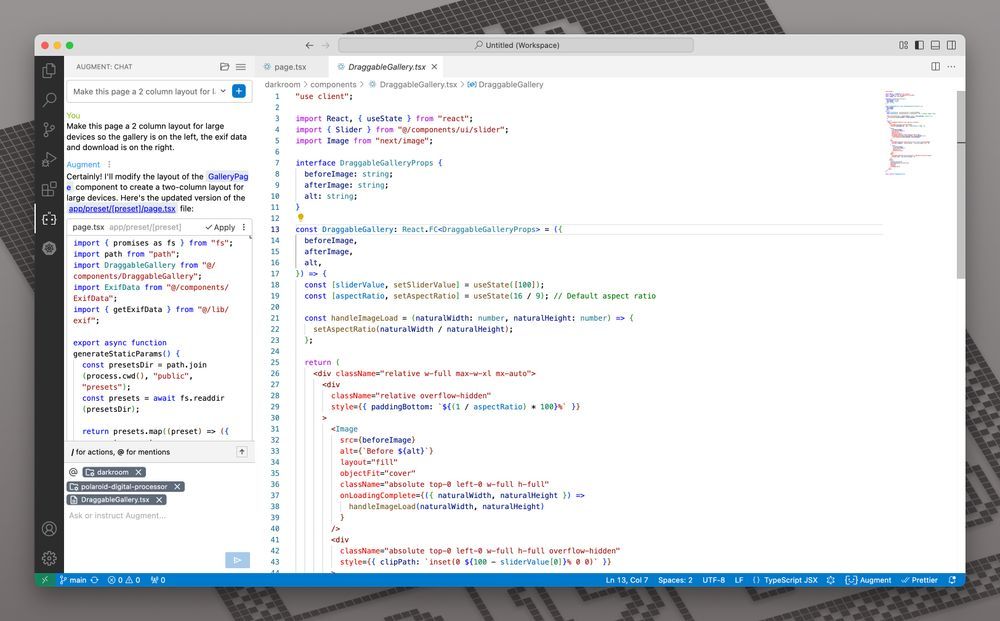The width and height of the screenshot is (1000, 621).
Task: Open Source Control view in activity bar
Action: pos(49,129)
